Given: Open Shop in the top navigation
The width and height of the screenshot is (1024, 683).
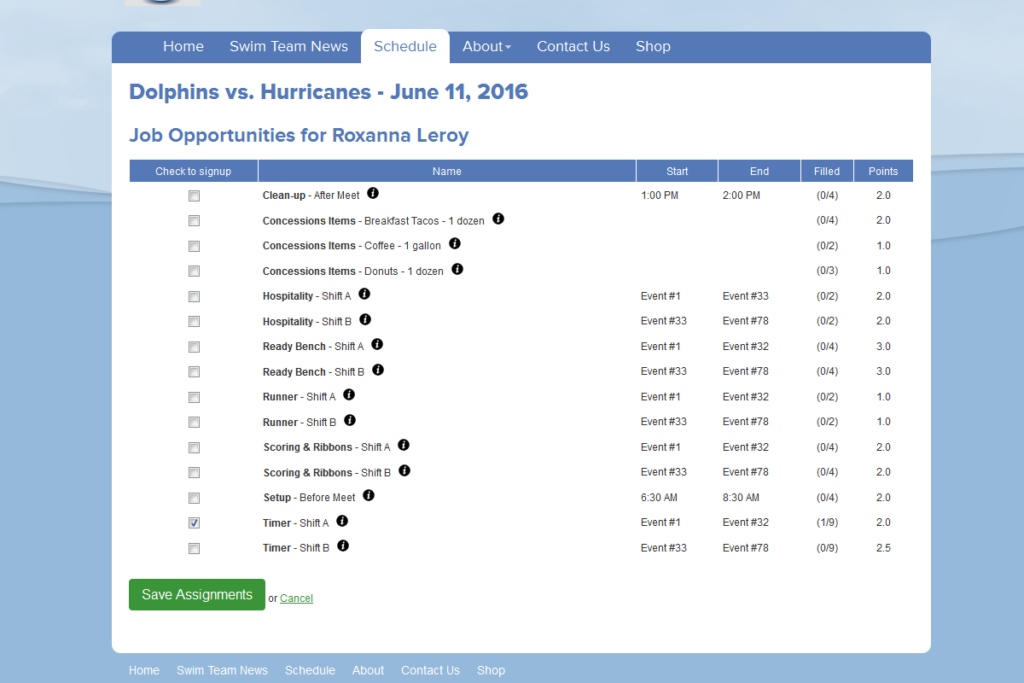Looking at the screenshot, I should [653, 46].
